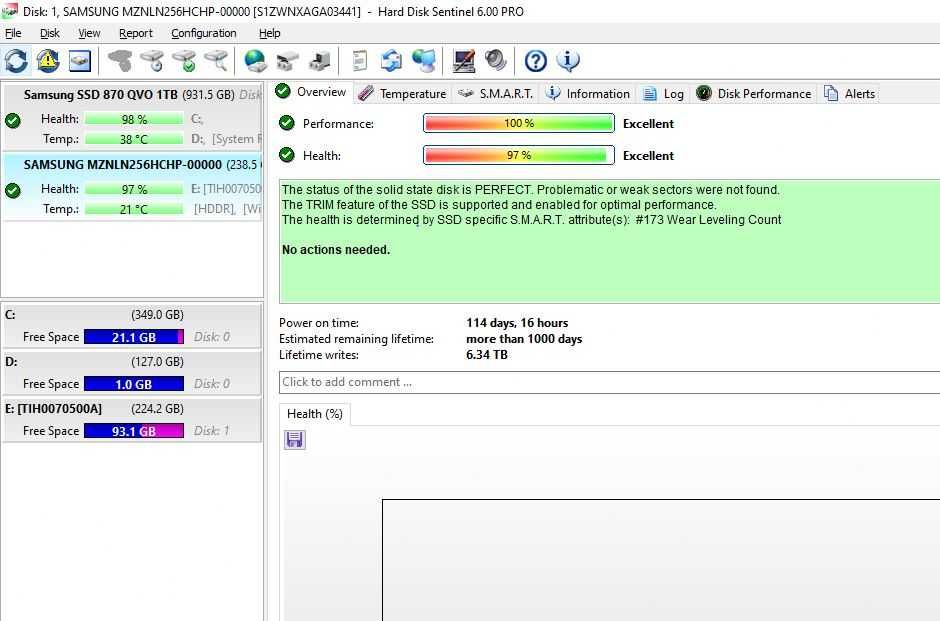Click the disk with green checkmark icon
This screenshot has height=621, width=940.
[x=183, y=61]
